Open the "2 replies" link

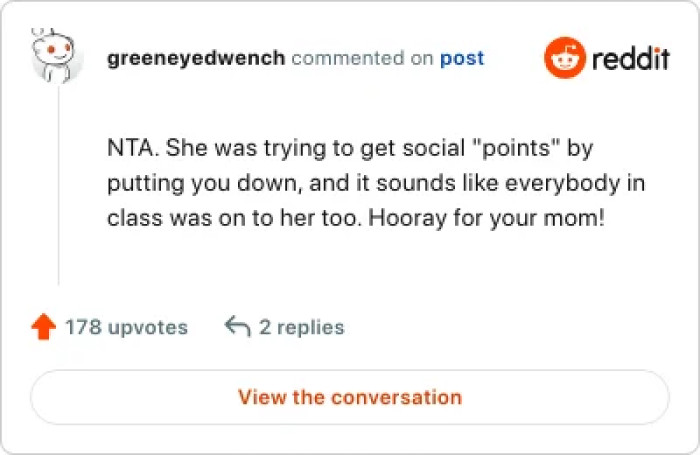301,327
